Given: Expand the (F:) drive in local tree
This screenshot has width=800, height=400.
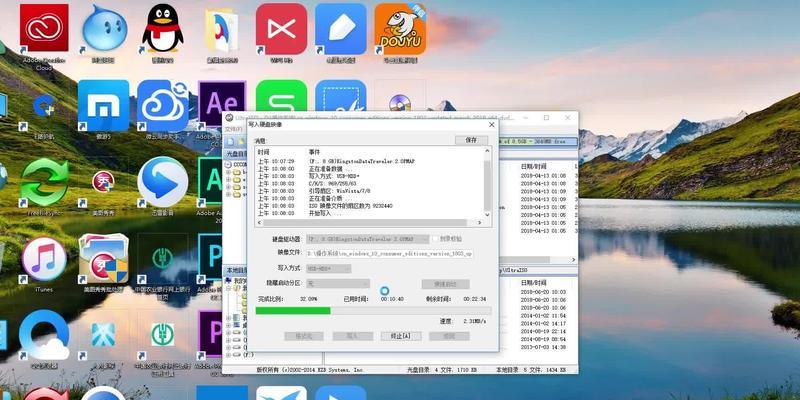Looking at the screenshot, I should point(229,354).
